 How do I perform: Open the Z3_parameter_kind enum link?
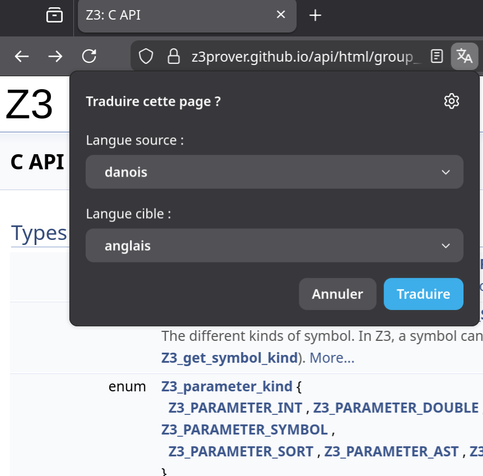[x=227, y=387]
